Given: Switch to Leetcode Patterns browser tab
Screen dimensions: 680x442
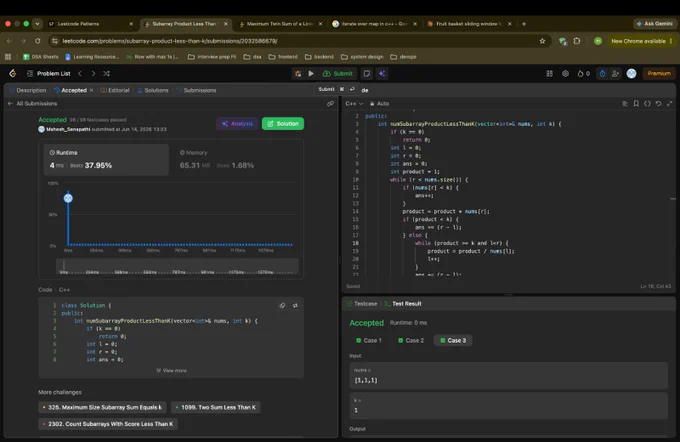Looking at the screenshot, I should point(90,24).
